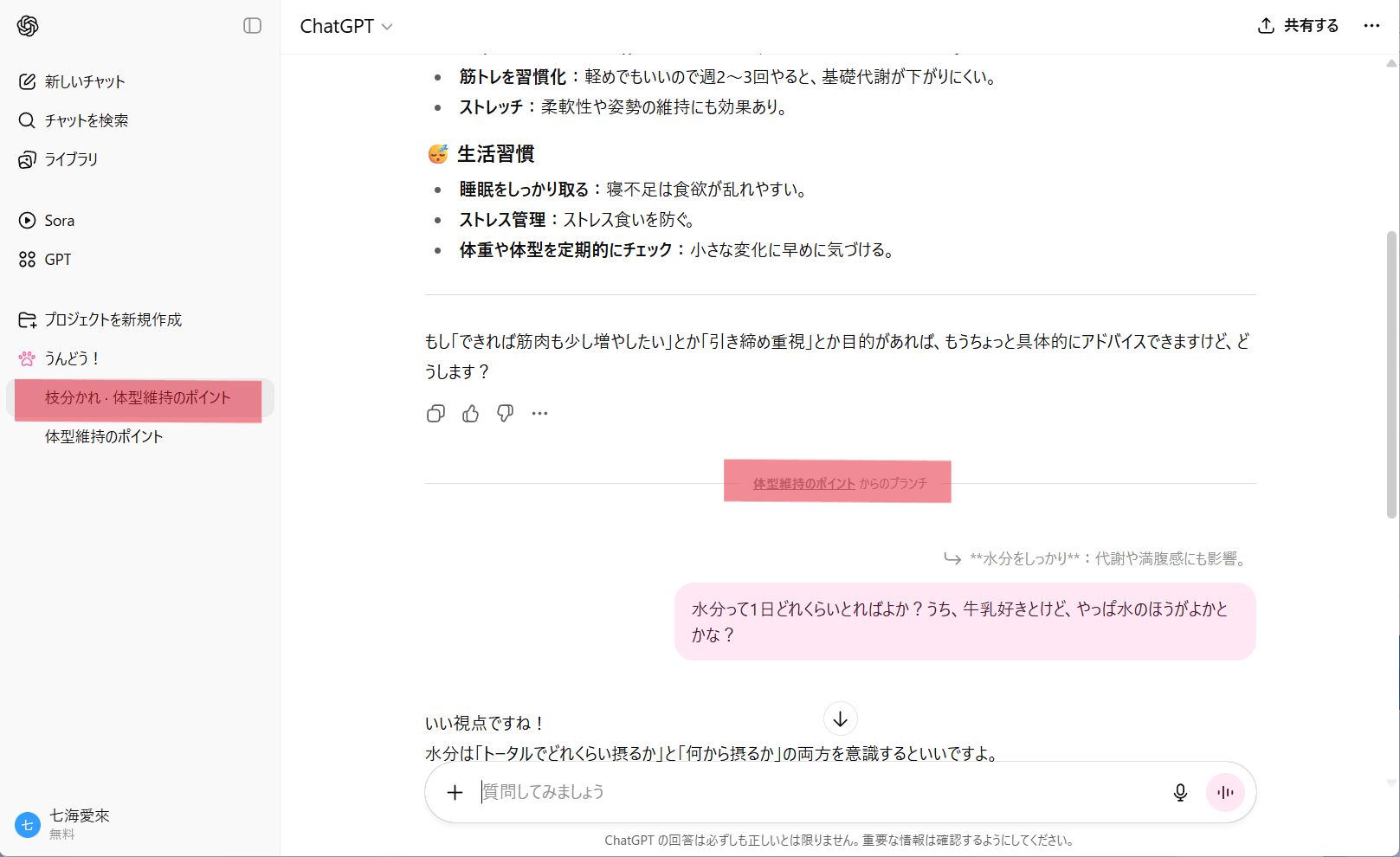
Task: Open the ライブラリ library
Action: [x=71, y=159]
